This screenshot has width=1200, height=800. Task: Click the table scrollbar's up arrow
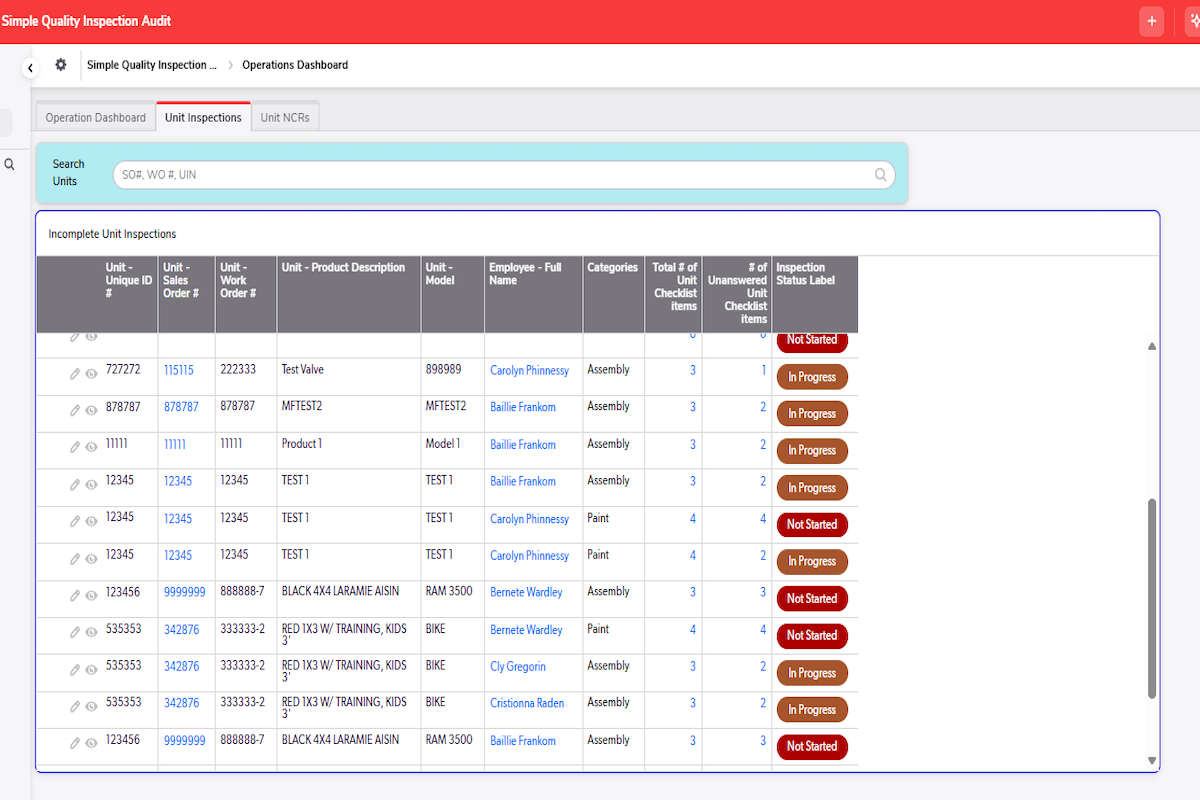[1152, 346]
